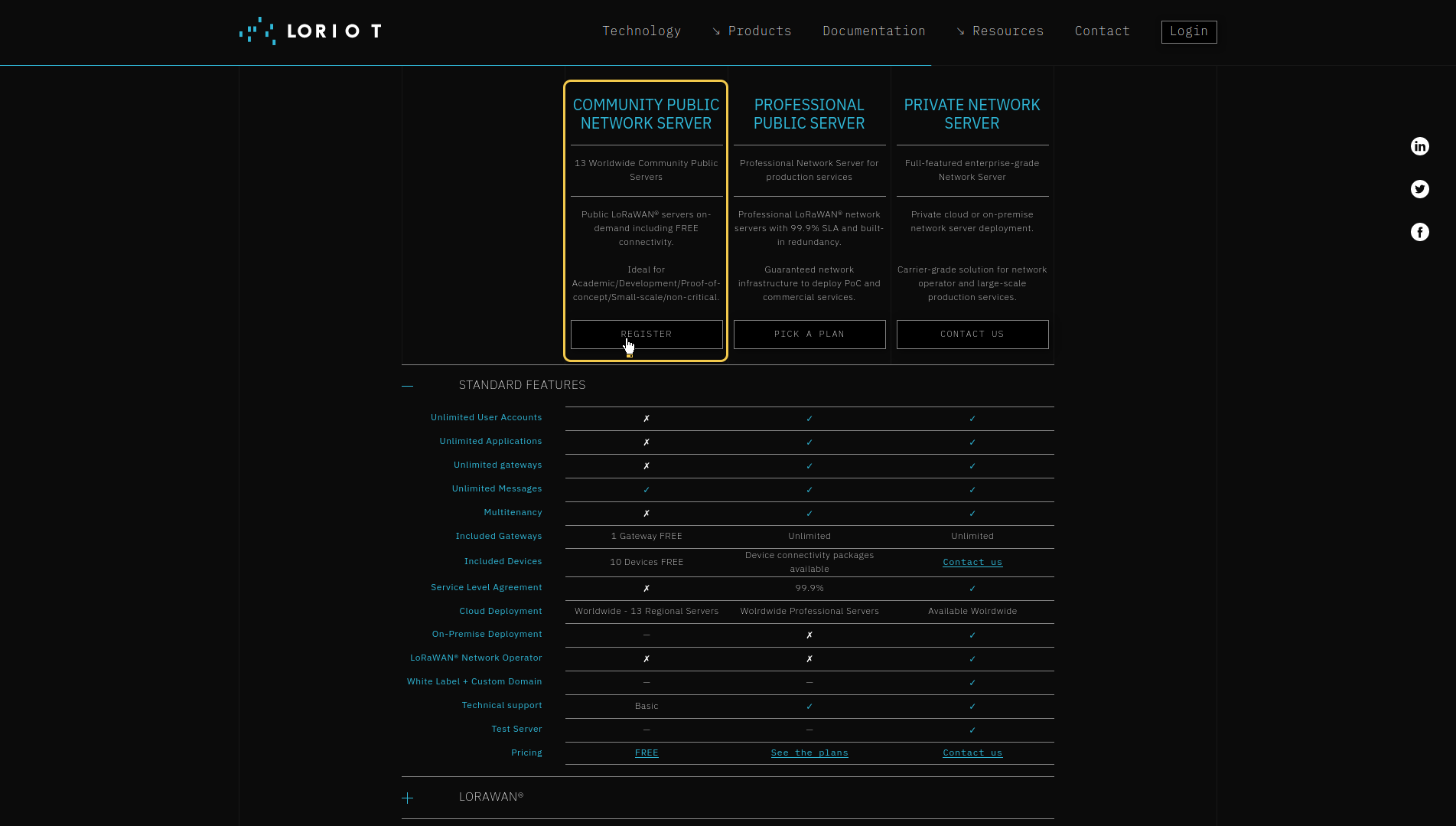This screenshot has width=1456, height=826.
Task: Click White Label + Custom Domain label
Action: [474, 682]
